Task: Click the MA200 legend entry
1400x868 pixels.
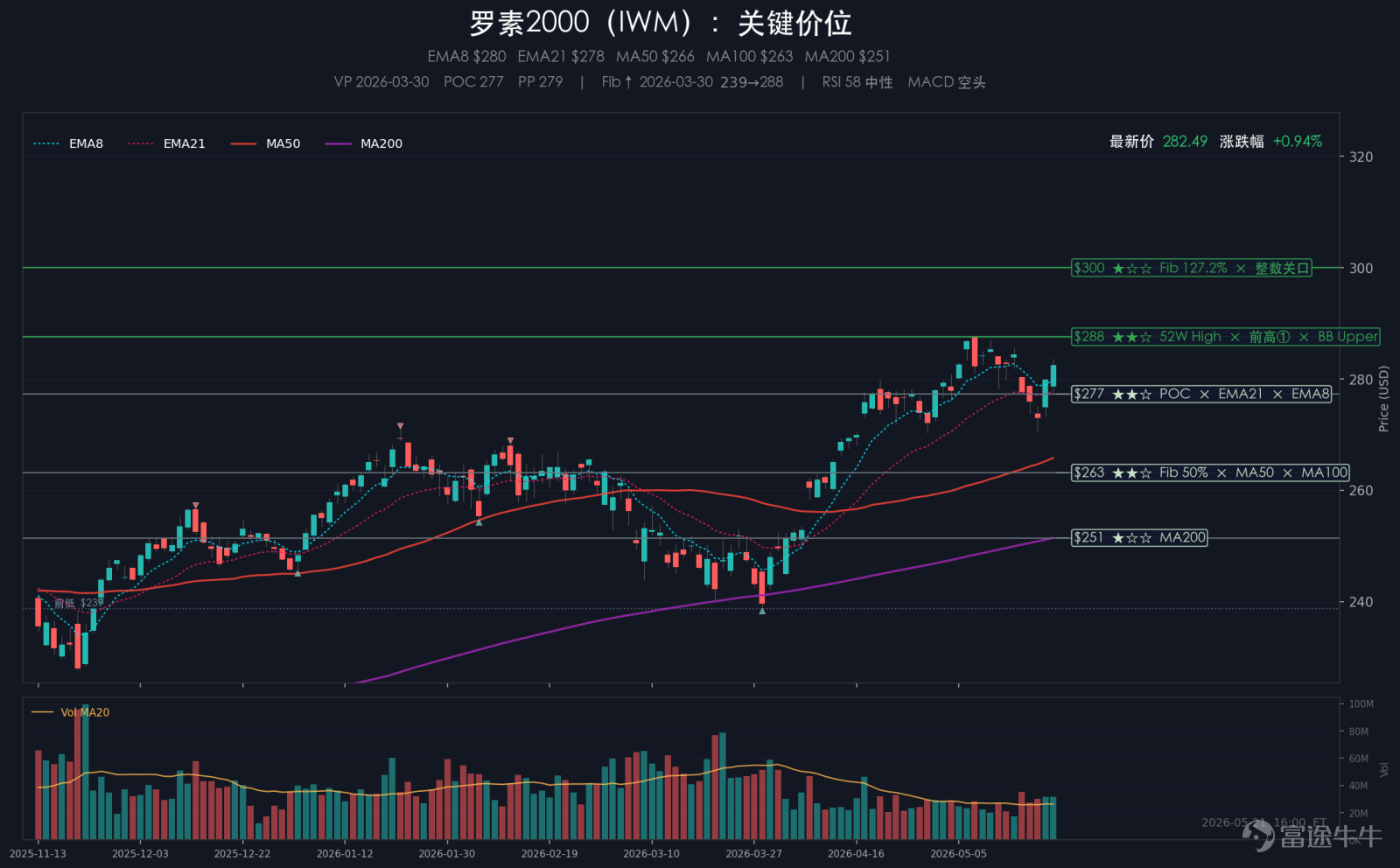Action: (x=364, y=143)
